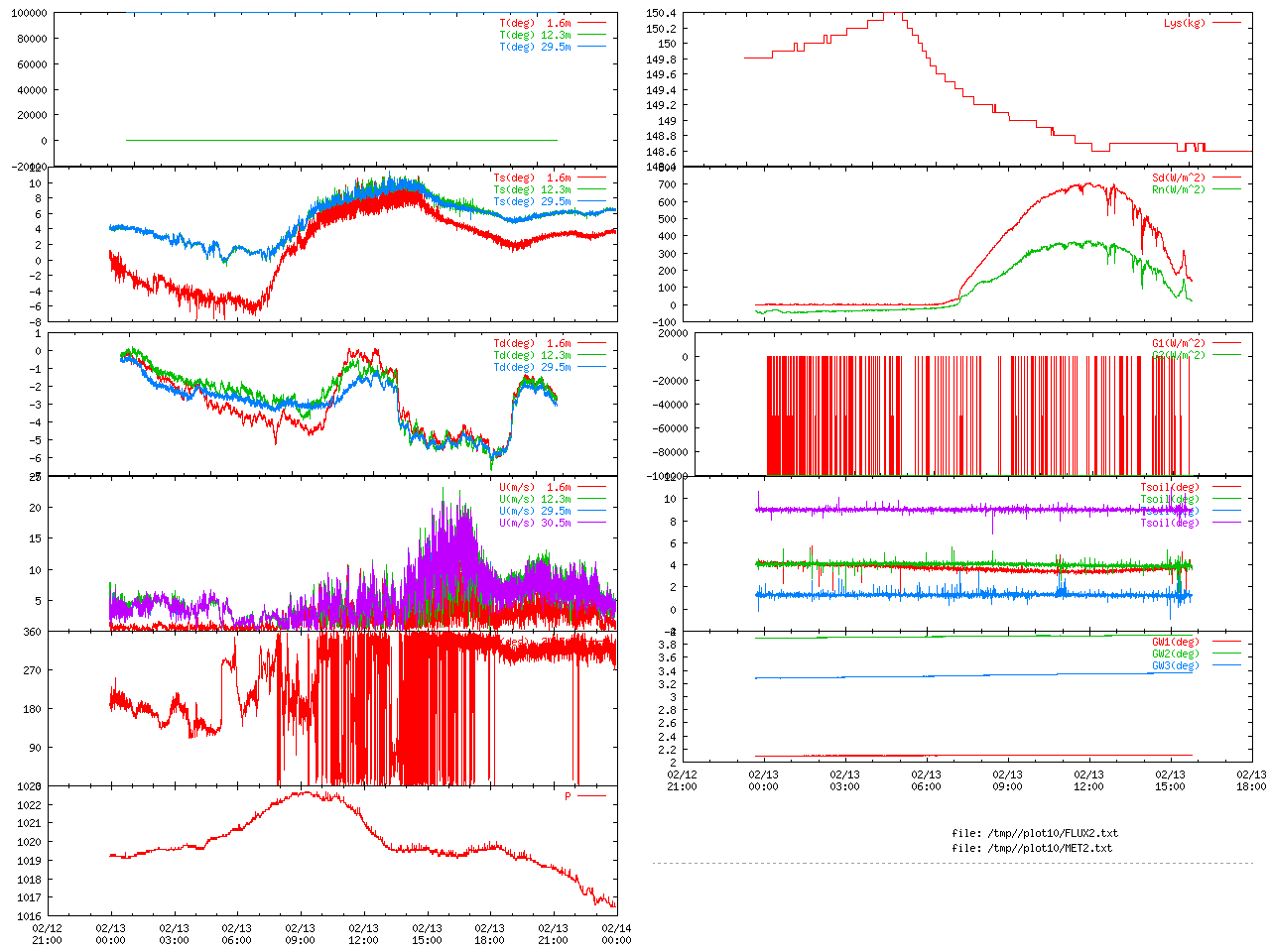
Task: Click the 02/13 18:00 label on right plot axis
Action: pyautogui.click(x=1251, y=780)
